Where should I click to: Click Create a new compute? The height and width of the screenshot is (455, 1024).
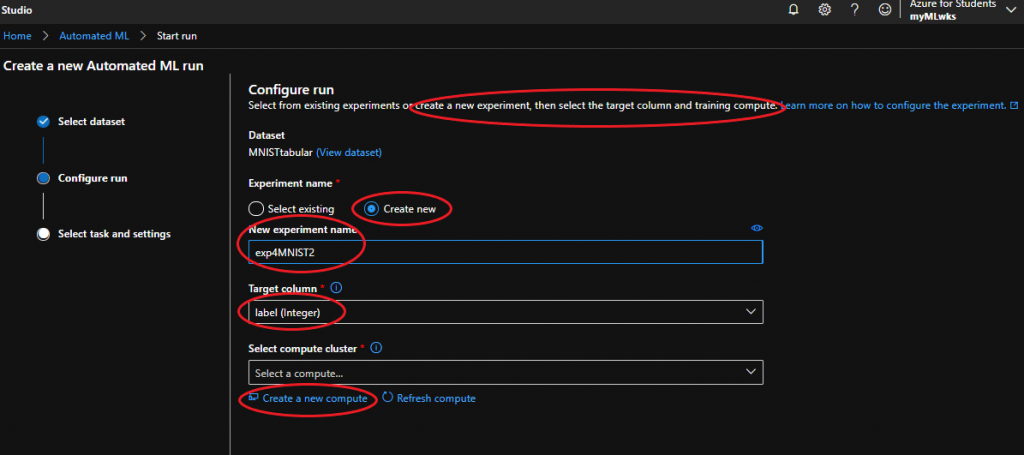click(x=315, y=398)
